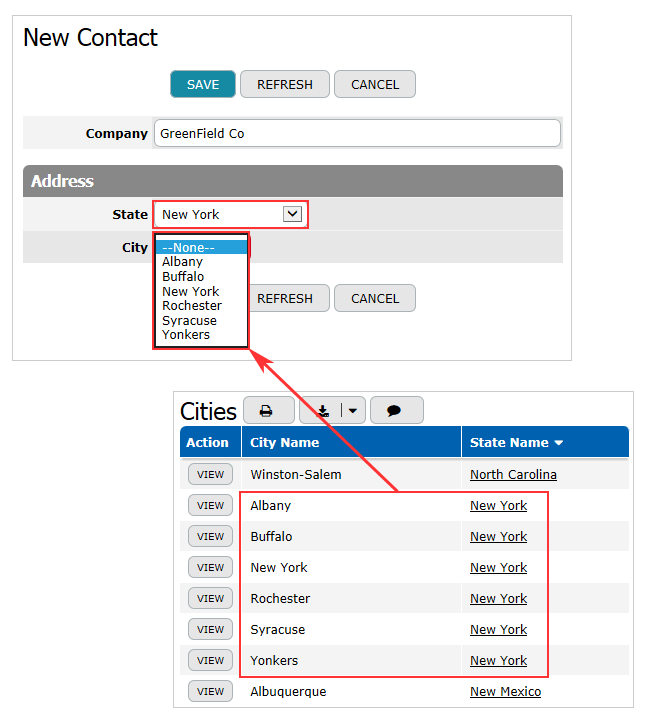Open New York link in Buffalo row
Viewport: 653px width, 718px height.
point(498,536)
